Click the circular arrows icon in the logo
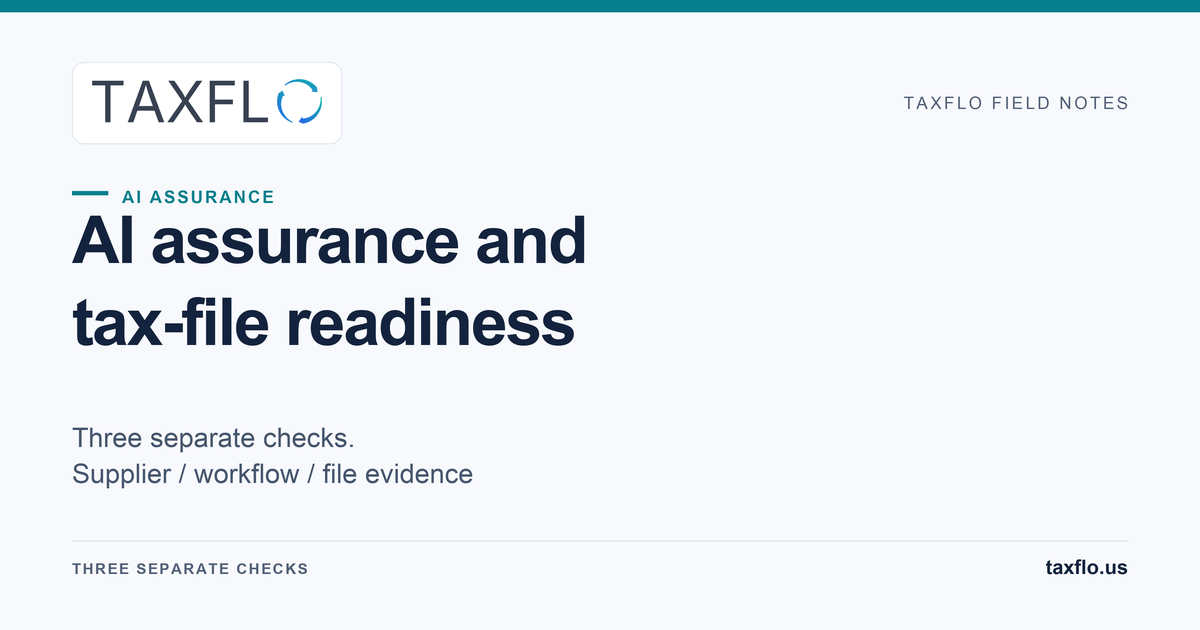Viewport: 1200px width, 630px height. [299, 103]
